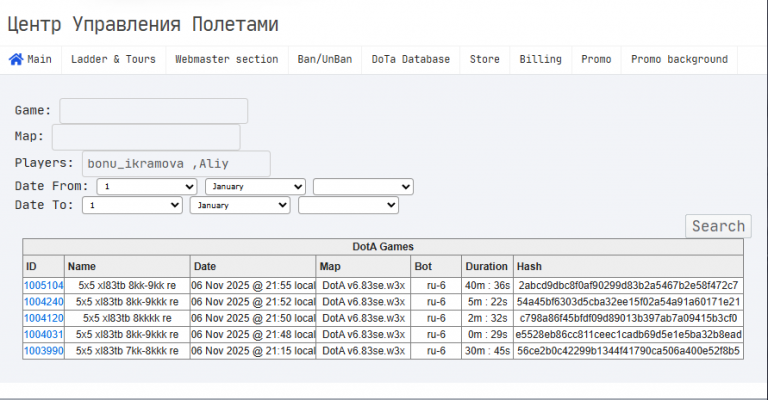This screenshot has height=400, width=768.
Task: Select the Store menu item
Action: click(484, 60)
